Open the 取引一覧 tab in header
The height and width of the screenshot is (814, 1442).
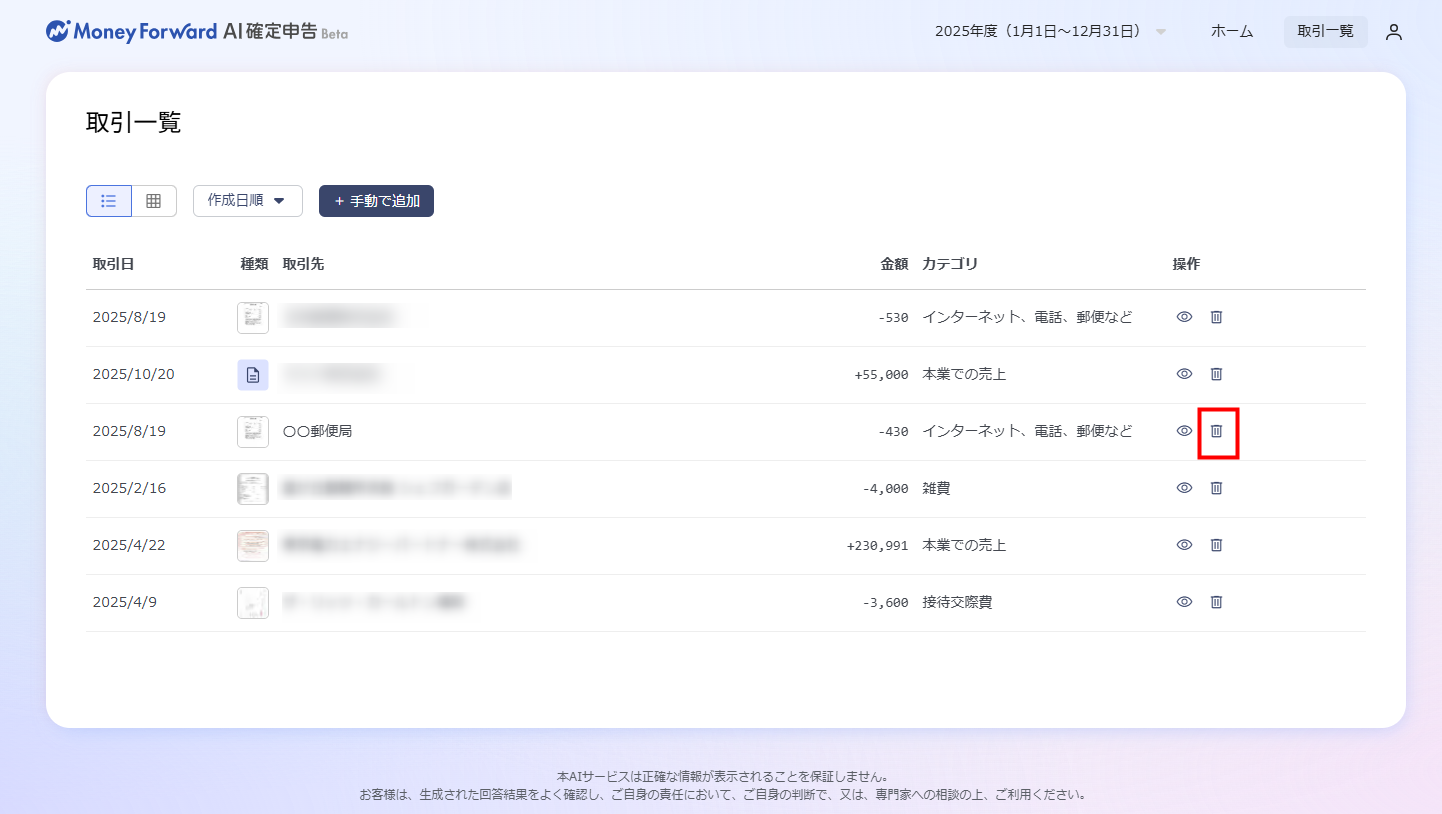pos(1325,32)
